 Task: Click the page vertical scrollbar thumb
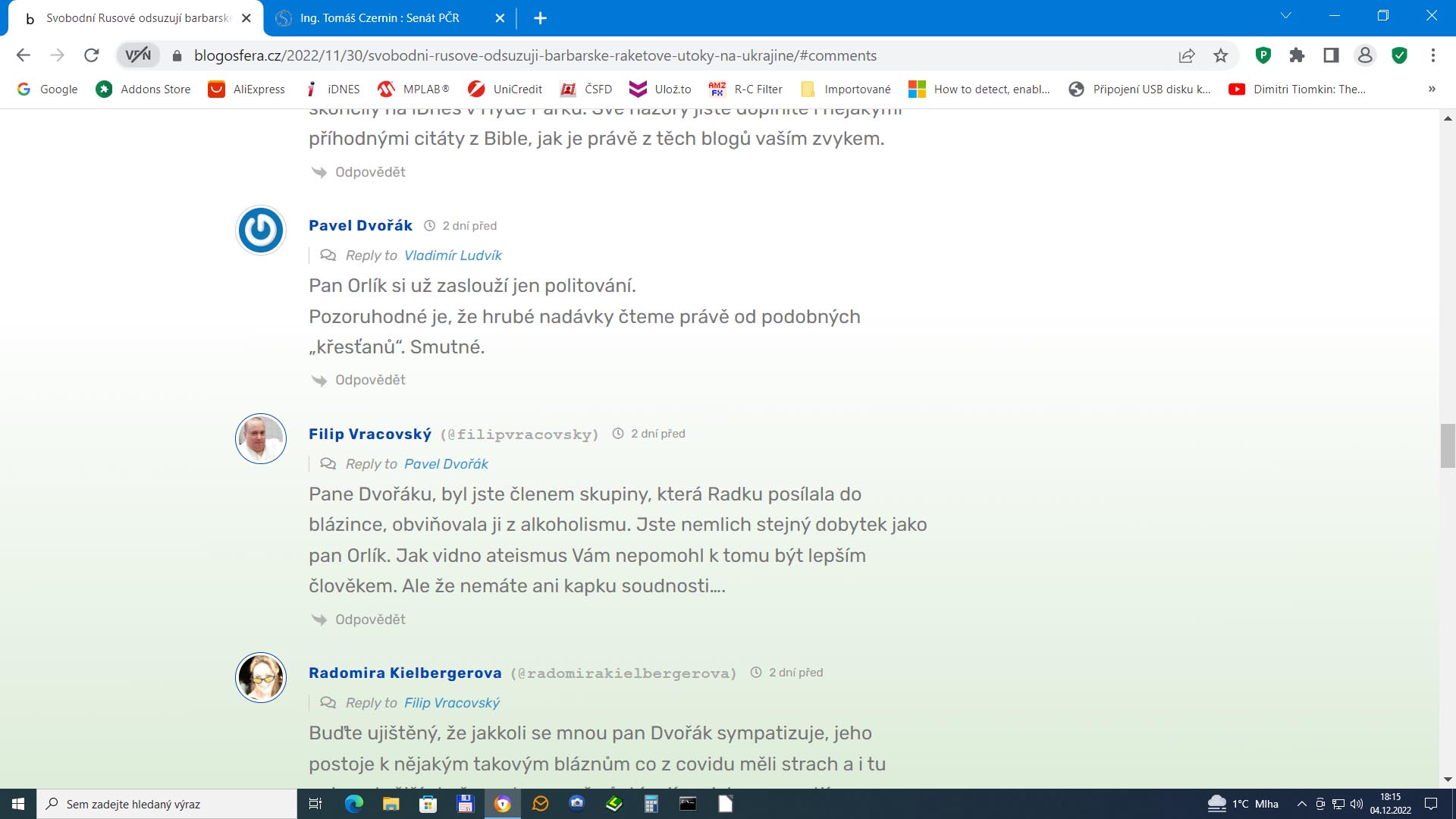tap(1448, 446)
